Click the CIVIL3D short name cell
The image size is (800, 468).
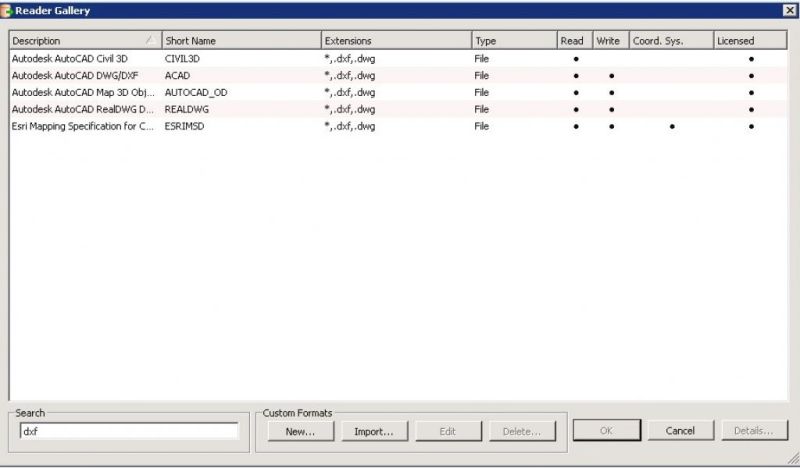[x=182, y=59]
